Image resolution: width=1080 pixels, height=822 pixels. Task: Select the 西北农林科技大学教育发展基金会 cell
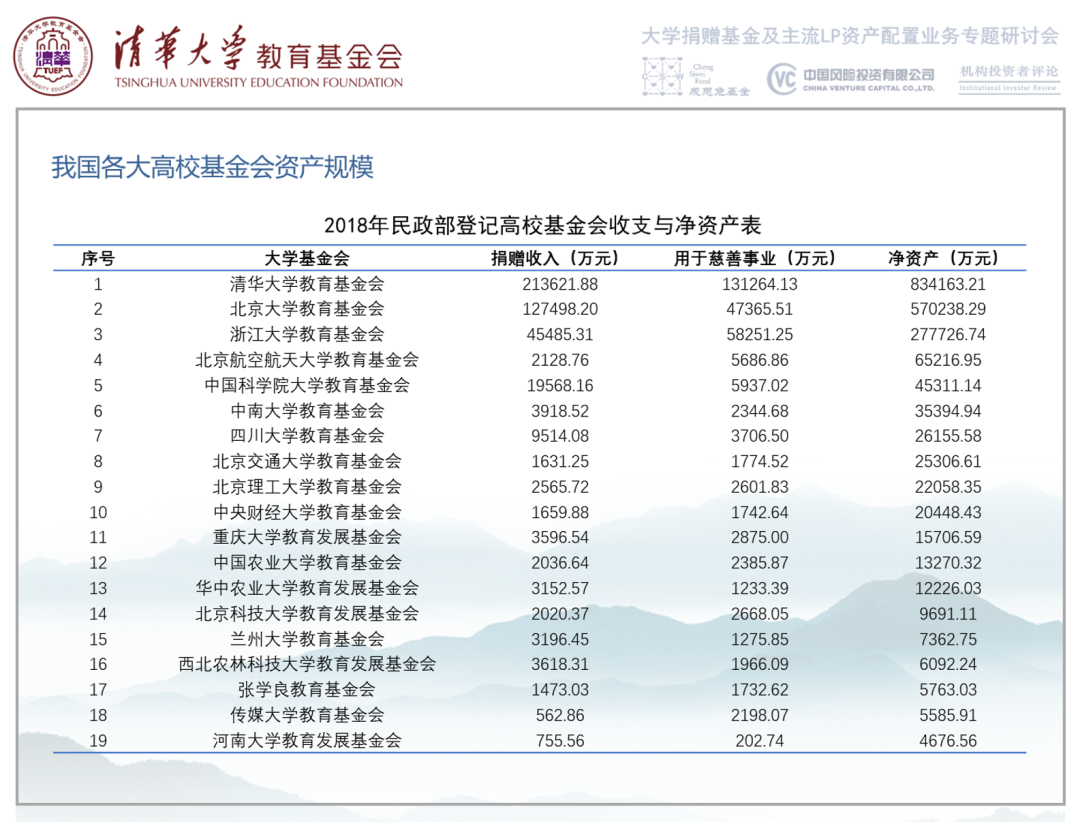pos(307,664)
